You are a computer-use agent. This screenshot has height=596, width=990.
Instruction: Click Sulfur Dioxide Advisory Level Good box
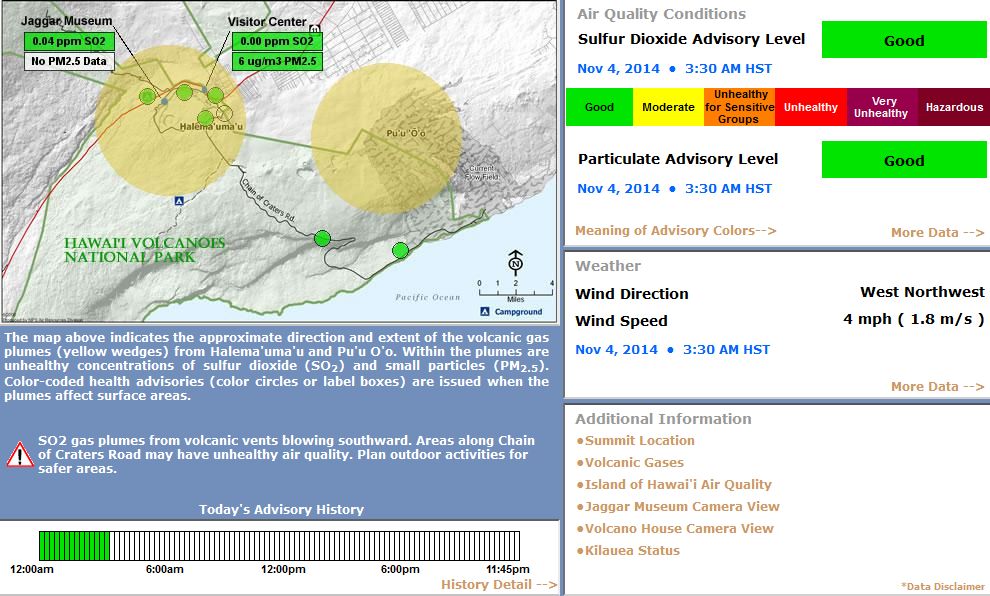coord(904,40)
